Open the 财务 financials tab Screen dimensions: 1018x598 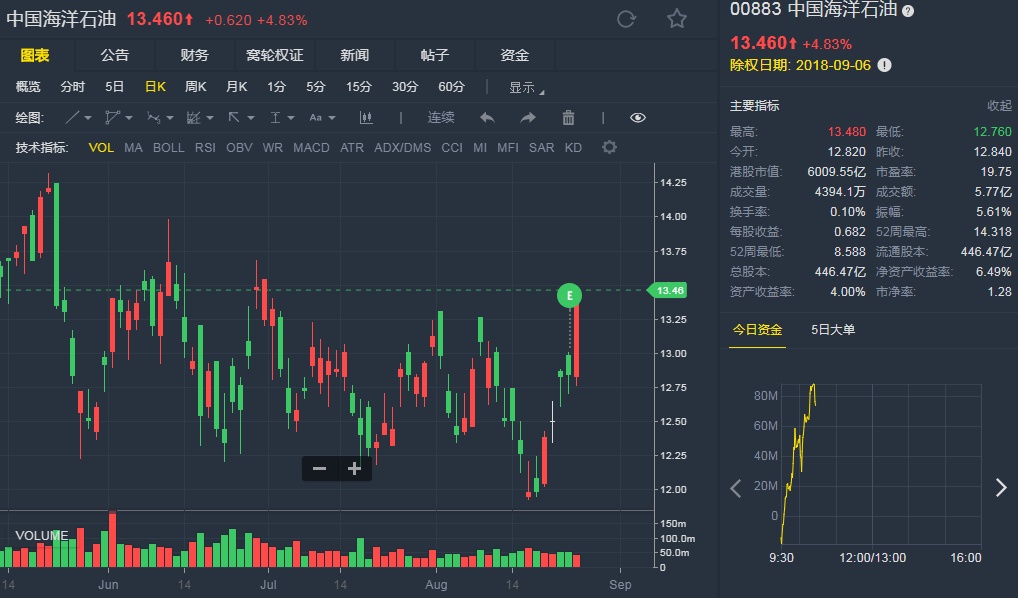click(195, 55)
